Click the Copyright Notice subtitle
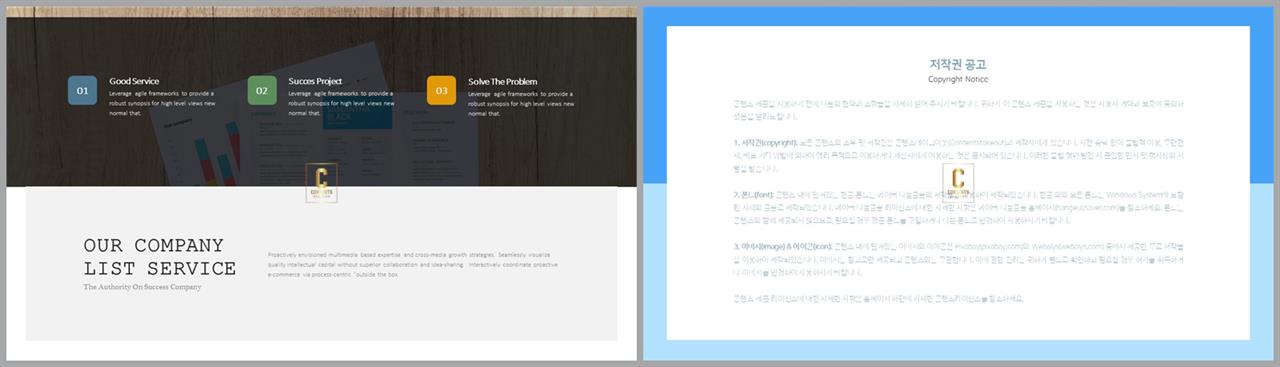1280x367 pixels. (x=958, y=79)
